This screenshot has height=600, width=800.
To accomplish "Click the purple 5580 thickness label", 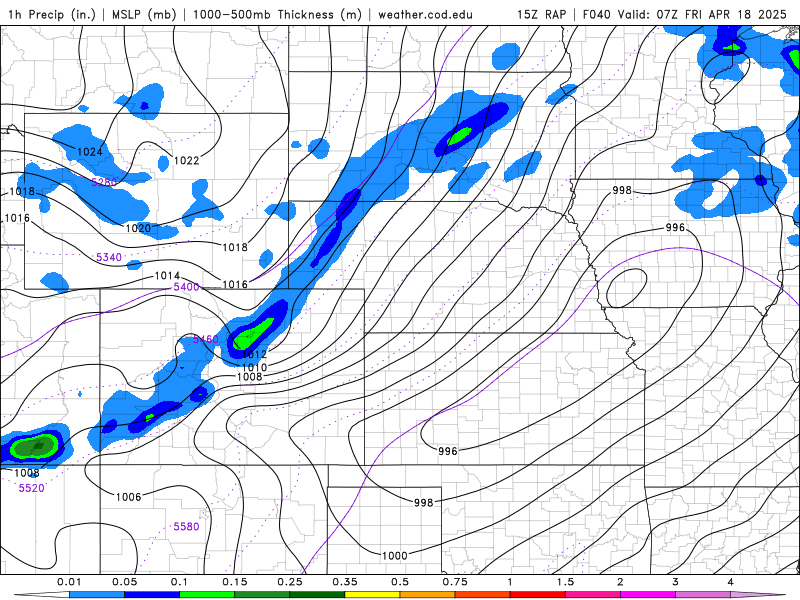I will point(186,527).
